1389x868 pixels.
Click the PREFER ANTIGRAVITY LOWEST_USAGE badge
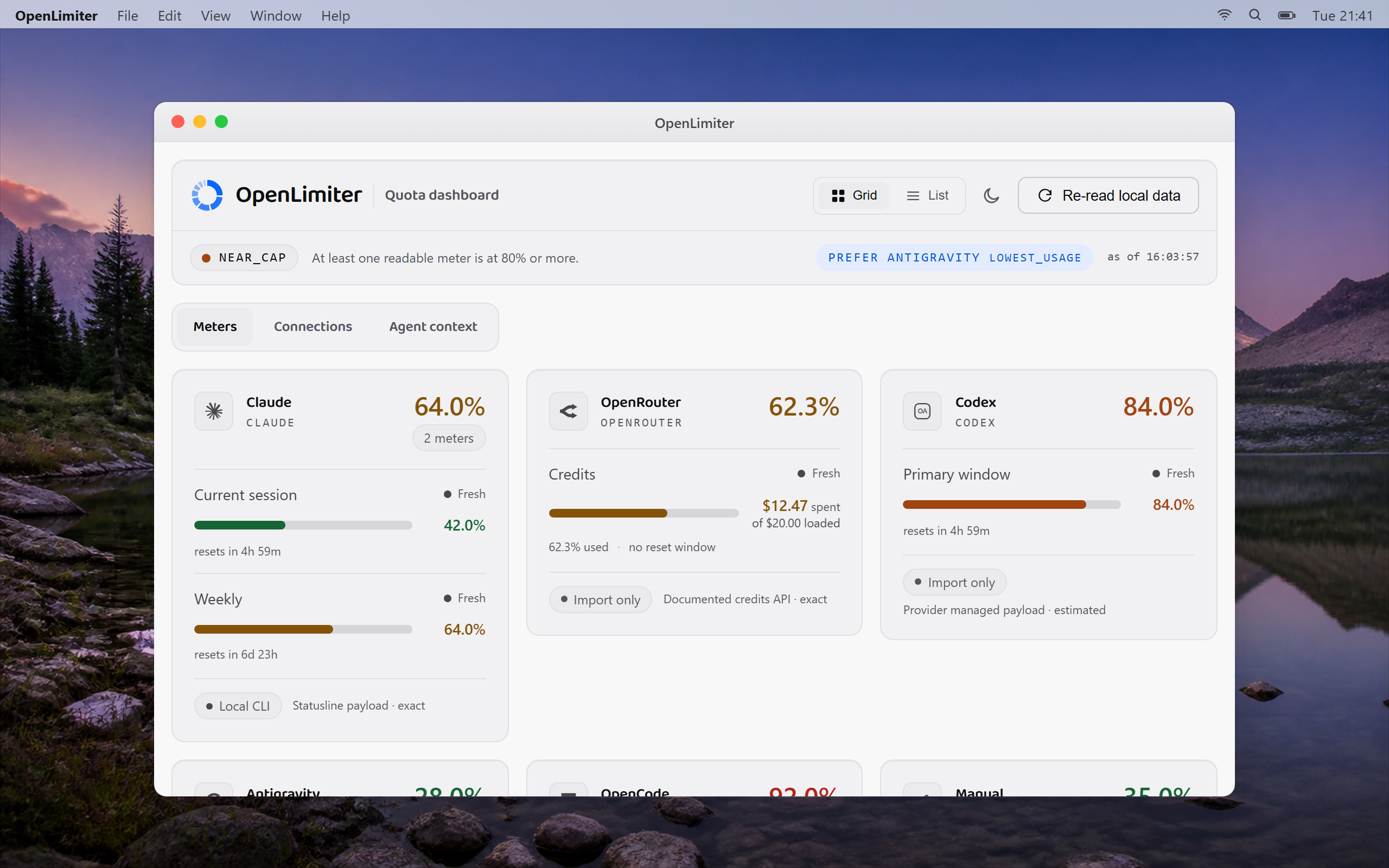954,258
